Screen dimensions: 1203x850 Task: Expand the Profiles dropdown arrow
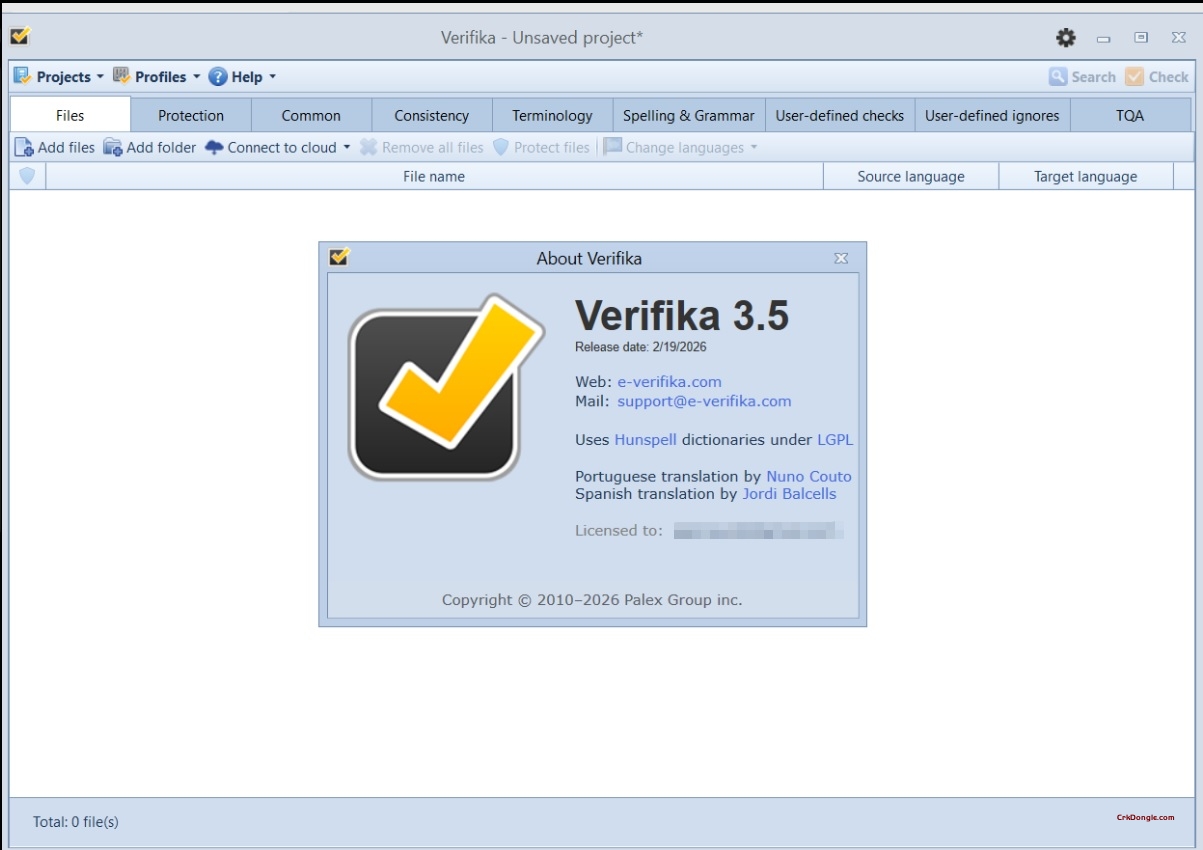coord(196,77)
